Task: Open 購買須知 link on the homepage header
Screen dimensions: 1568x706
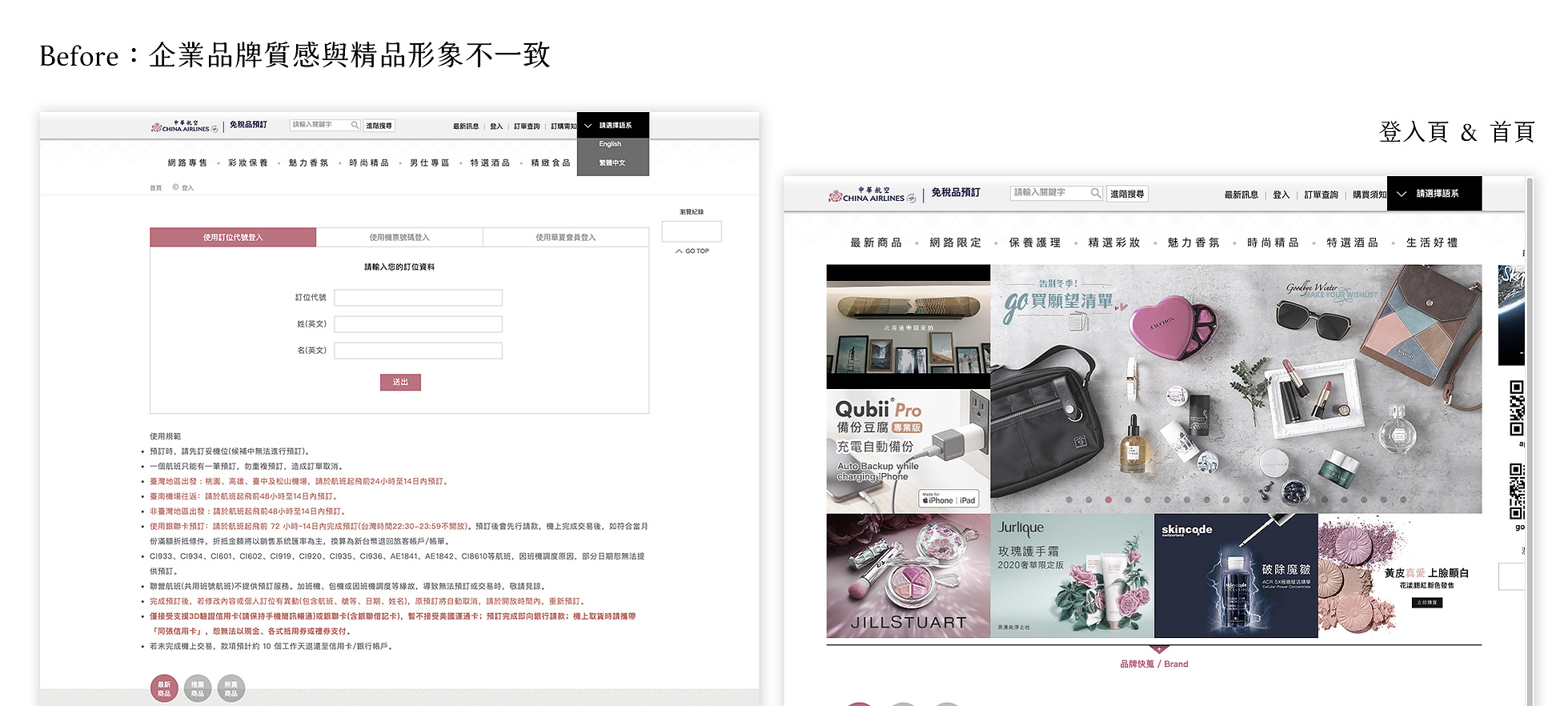Action: (1369, 195)
